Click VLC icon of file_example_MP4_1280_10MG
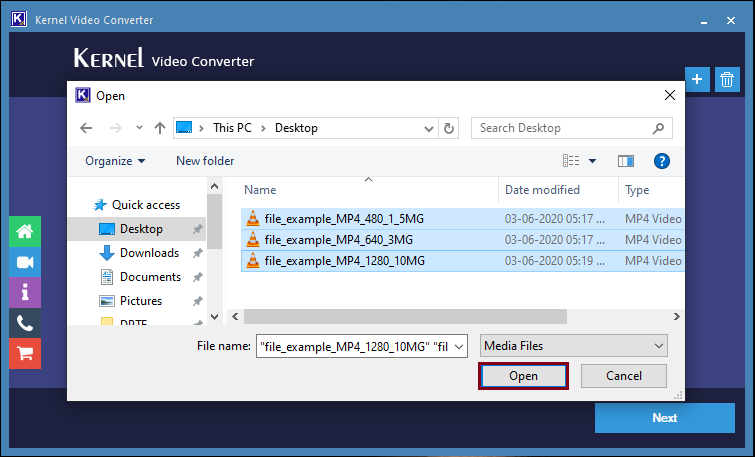 tap(253, 261)
